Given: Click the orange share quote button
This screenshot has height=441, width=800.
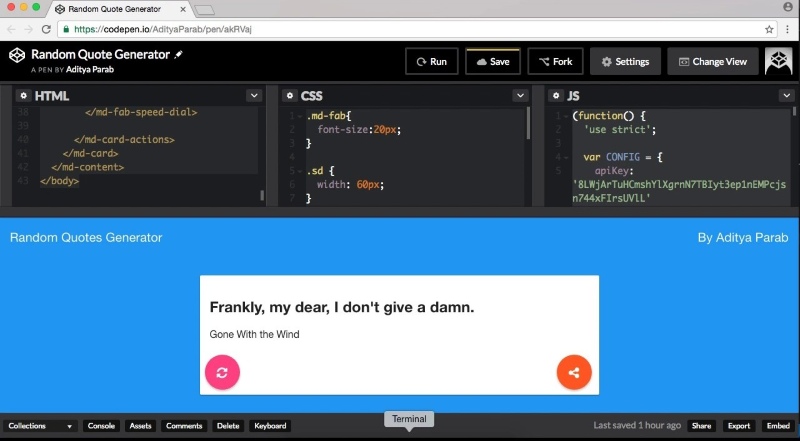Looking at the screenshot, I should pos(574,372).
